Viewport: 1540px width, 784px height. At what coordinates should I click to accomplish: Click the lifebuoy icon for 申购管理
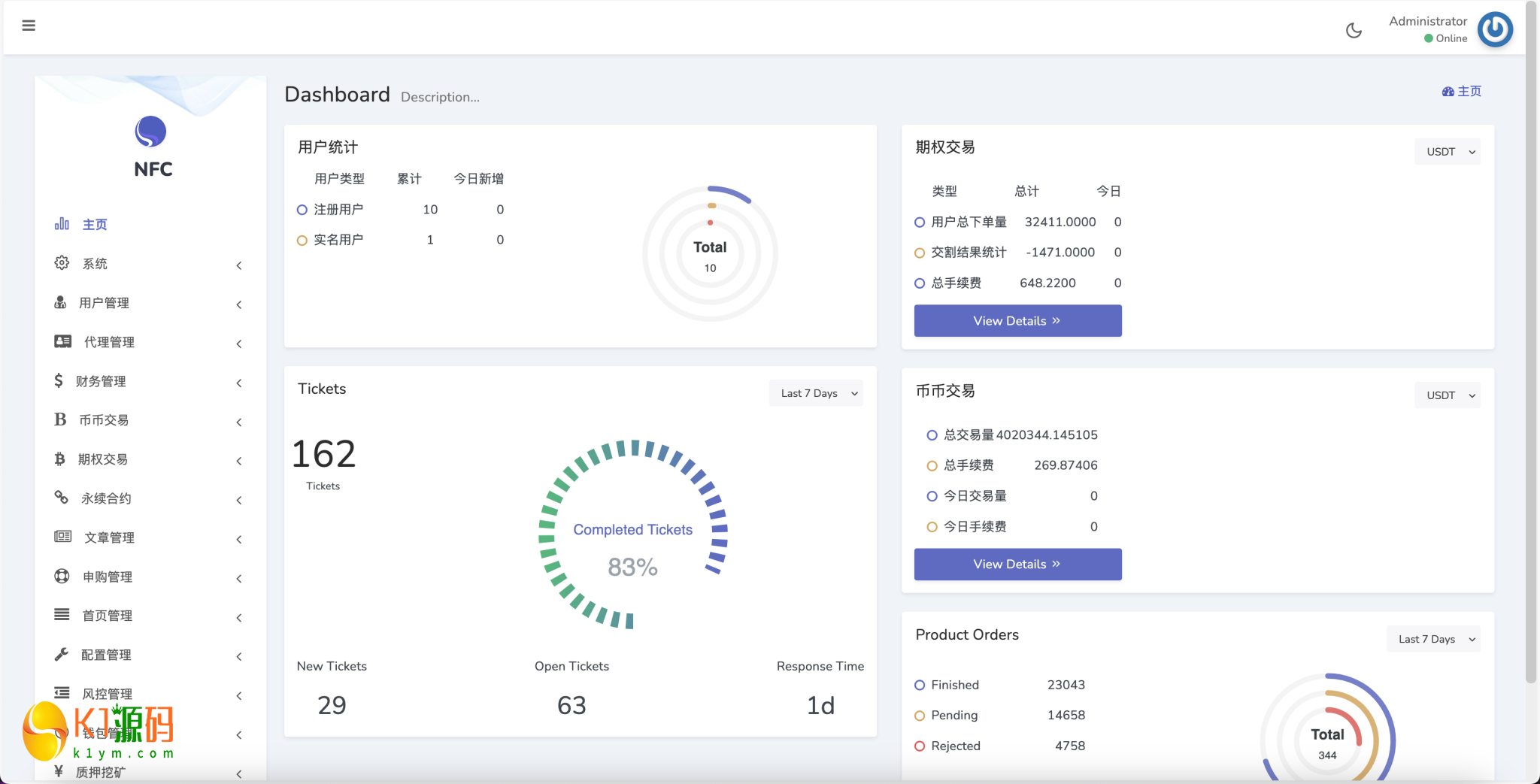point(62,577)
